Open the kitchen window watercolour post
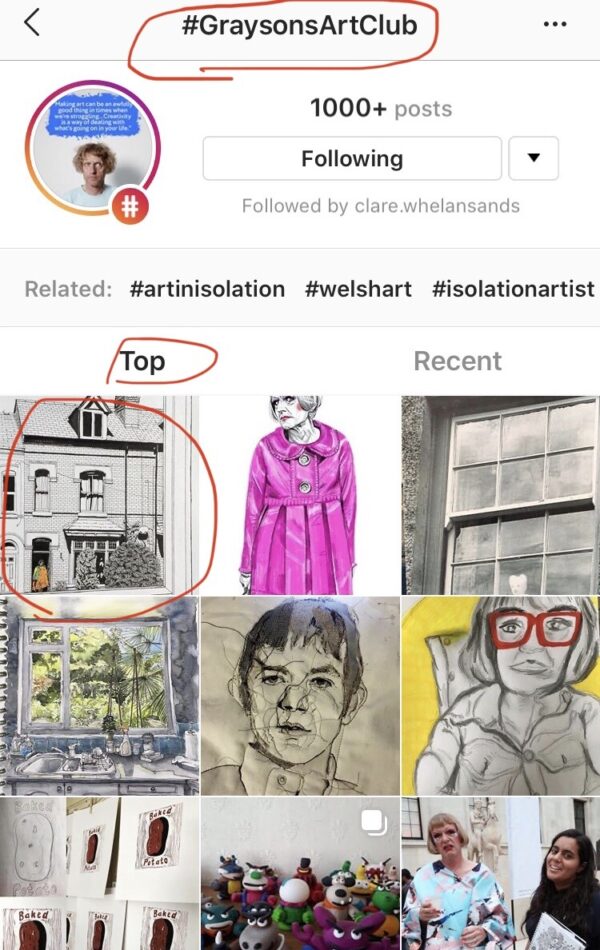This screenshot has height=950, width=600. (x=99, y=696)
